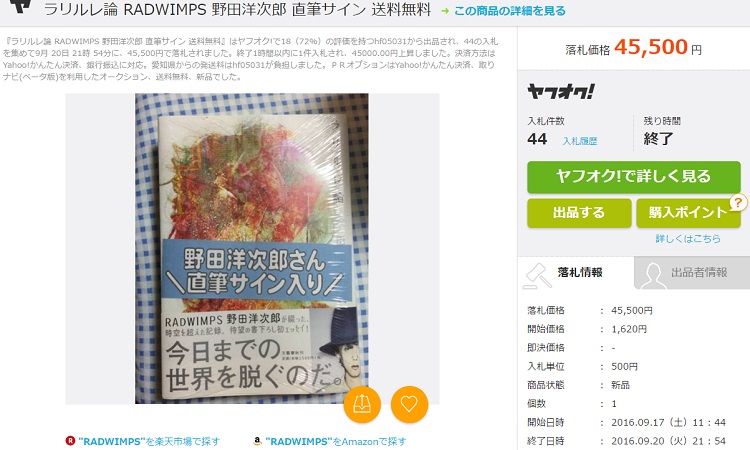Switch to the 落札情報 tab
Viewport: 750px width, 450px height.
(576, 273)
